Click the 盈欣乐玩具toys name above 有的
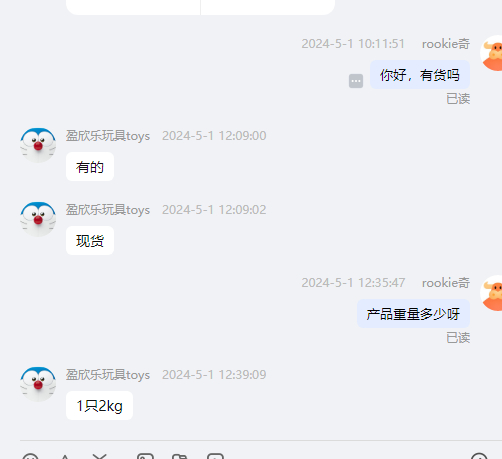The image size is (502, 459). 108,136
